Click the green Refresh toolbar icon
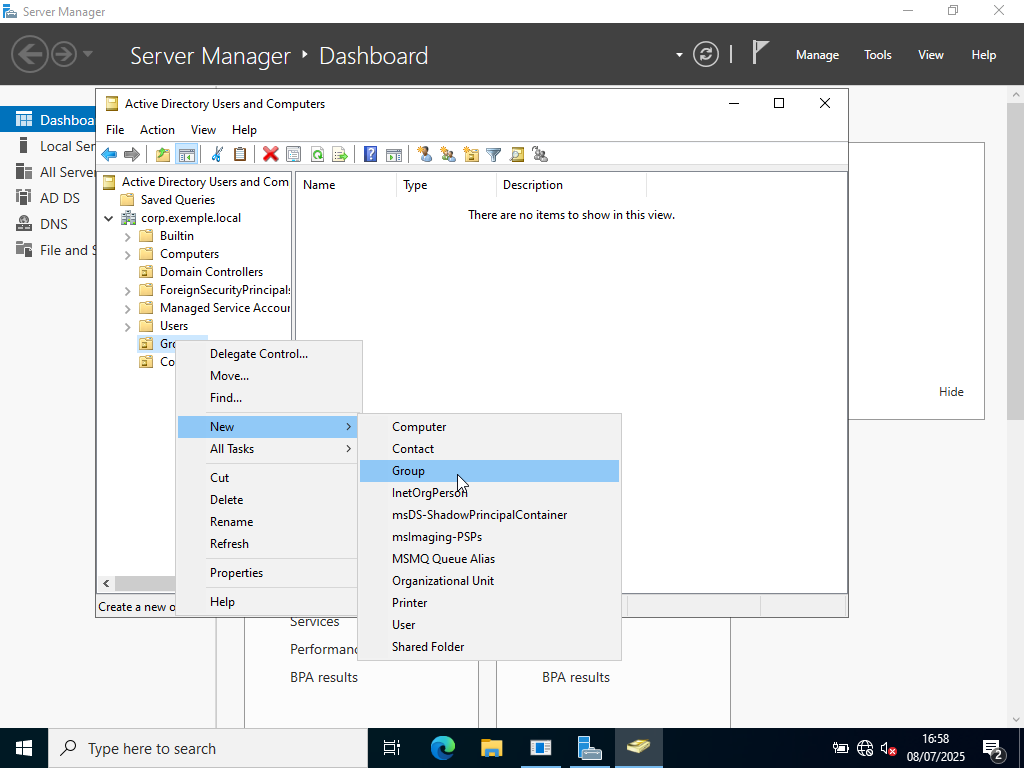 pos(317,155)
